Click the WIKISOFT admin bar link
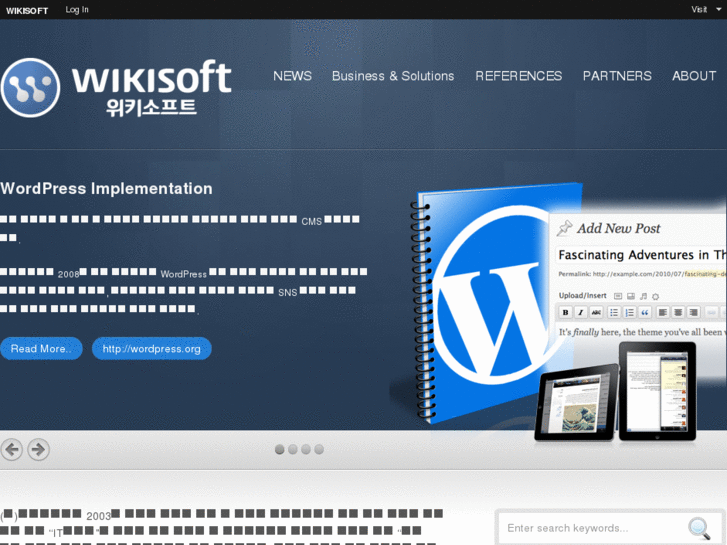 tap(27, 10)
